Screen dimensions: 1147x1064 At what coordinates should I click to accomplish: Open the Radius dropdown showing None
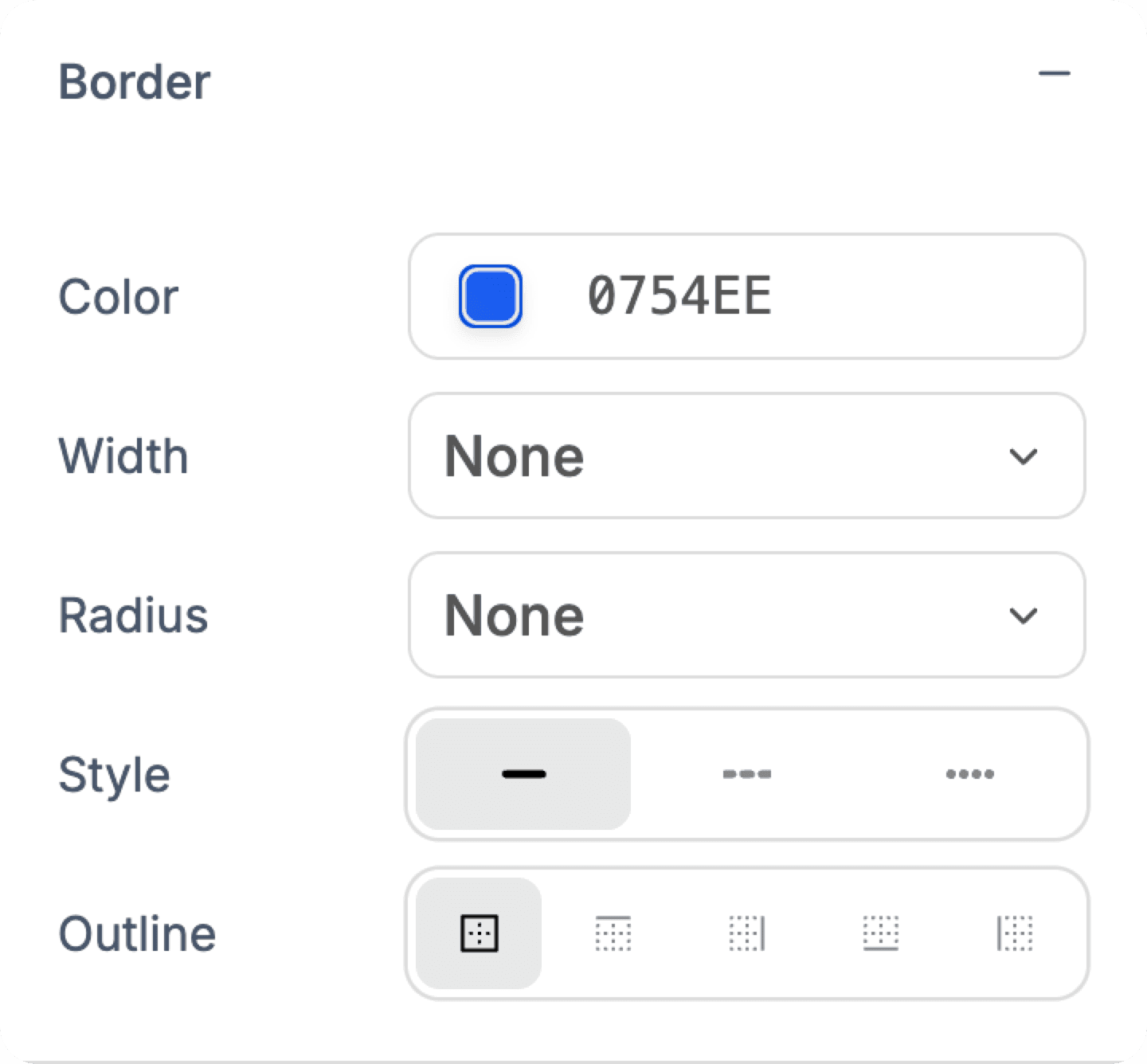click(746, 614)
